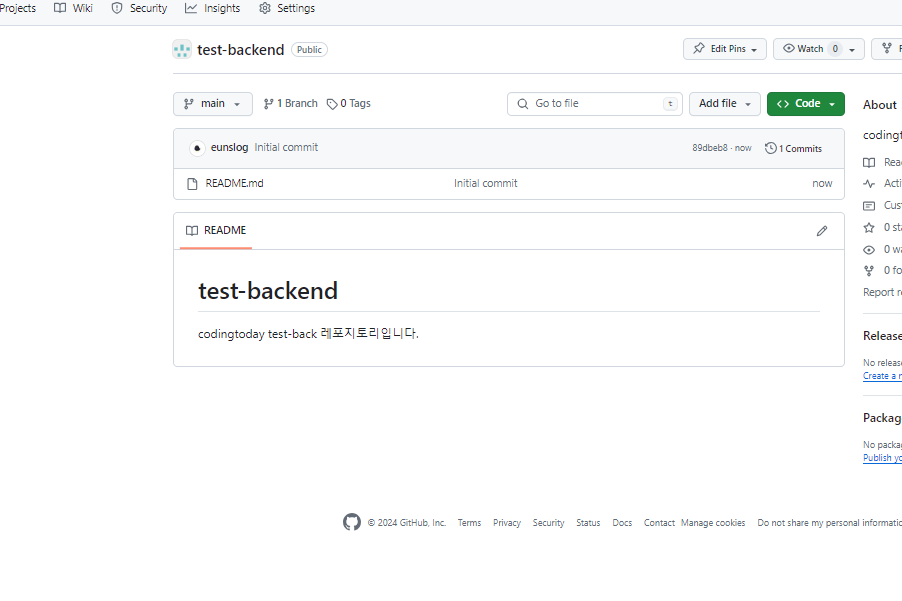Image resolution: width=902 pixels, height=601 pixels.
Task: Open the README.md file
Action: [x=234, y=183]
